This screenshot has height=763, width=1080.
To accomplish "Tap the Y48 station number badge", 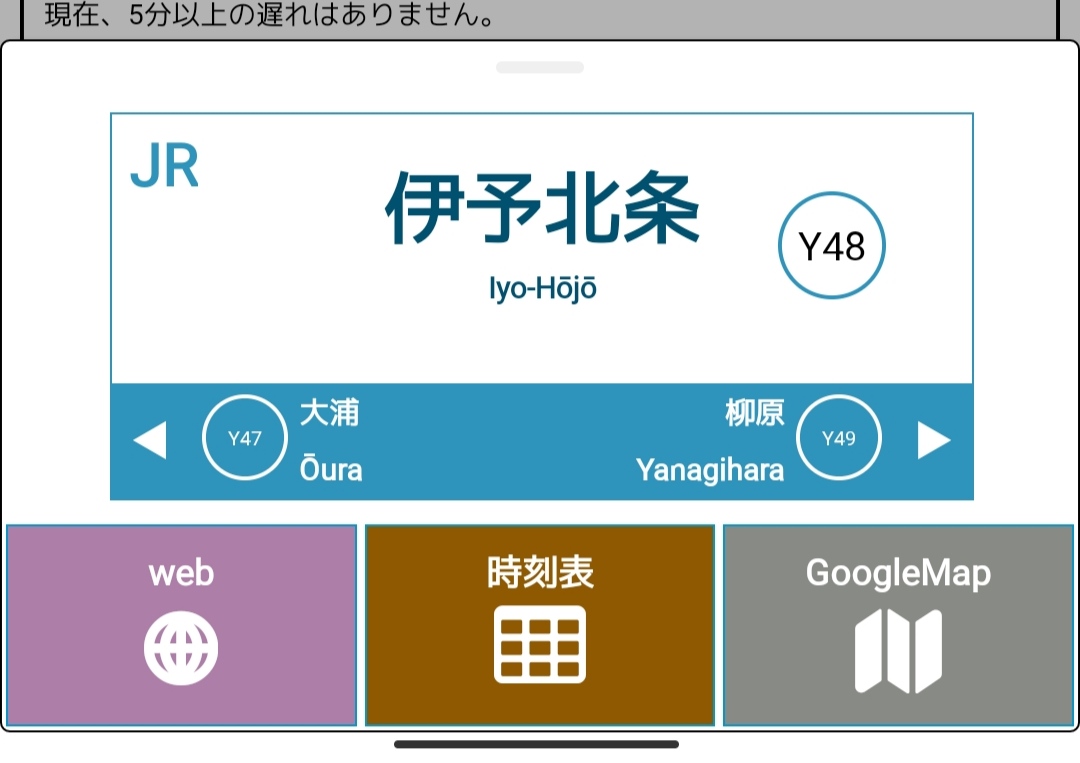I will point(832,245).
